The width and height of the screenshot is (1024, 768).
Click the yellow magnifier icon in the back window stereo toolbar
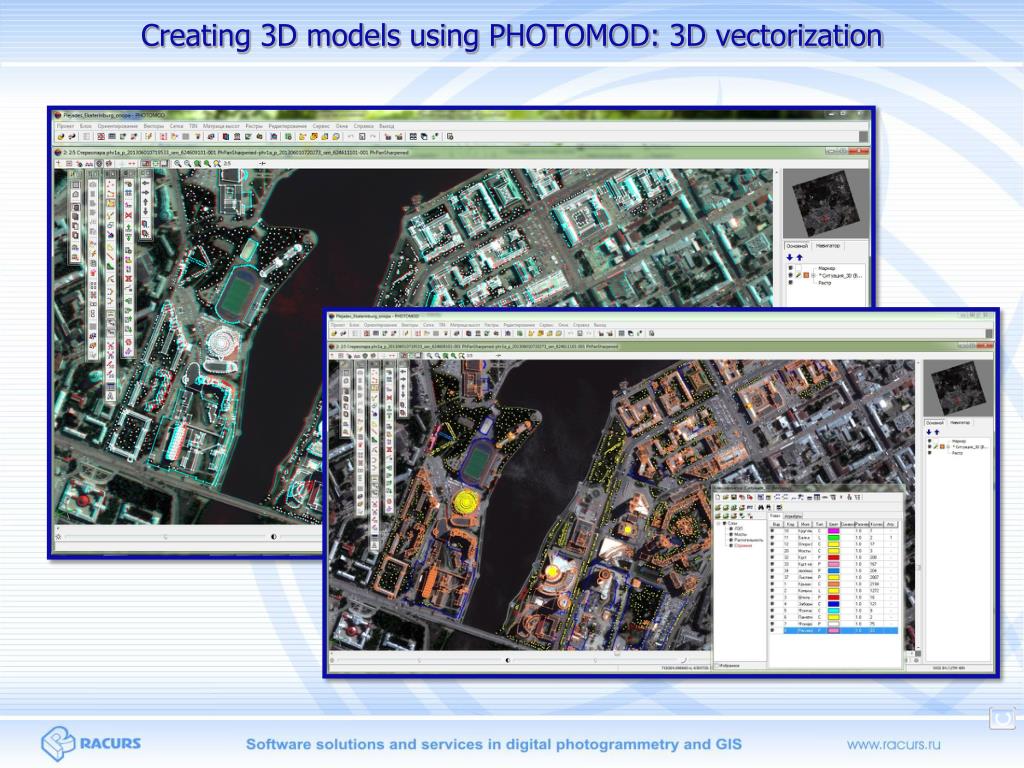click(217, 163)
